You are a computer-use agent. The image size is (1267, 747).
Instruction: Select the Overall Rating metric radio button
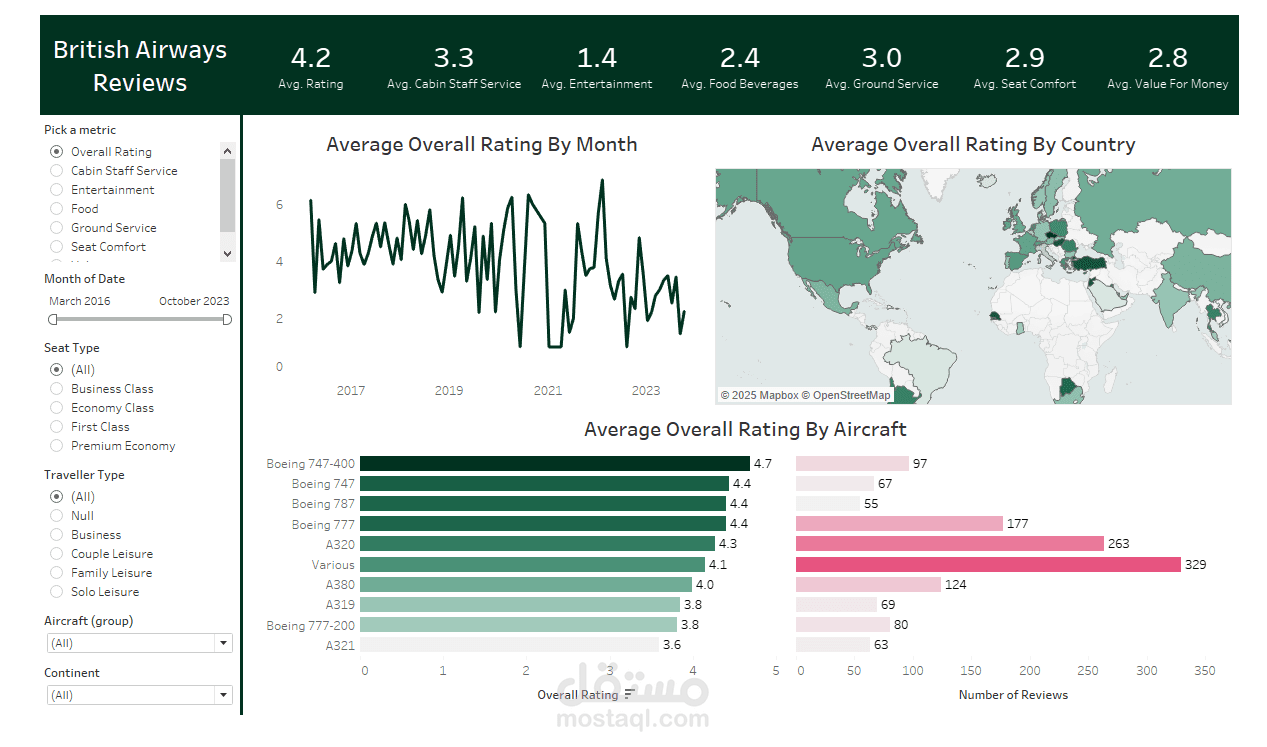tap(56, 152)
